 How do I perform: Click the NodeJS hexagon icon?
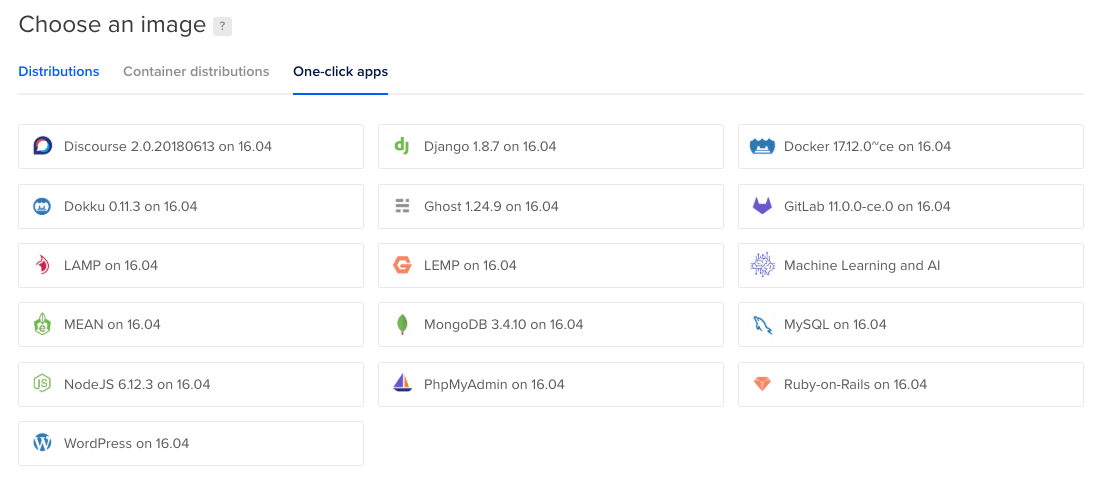coord(42,384)
